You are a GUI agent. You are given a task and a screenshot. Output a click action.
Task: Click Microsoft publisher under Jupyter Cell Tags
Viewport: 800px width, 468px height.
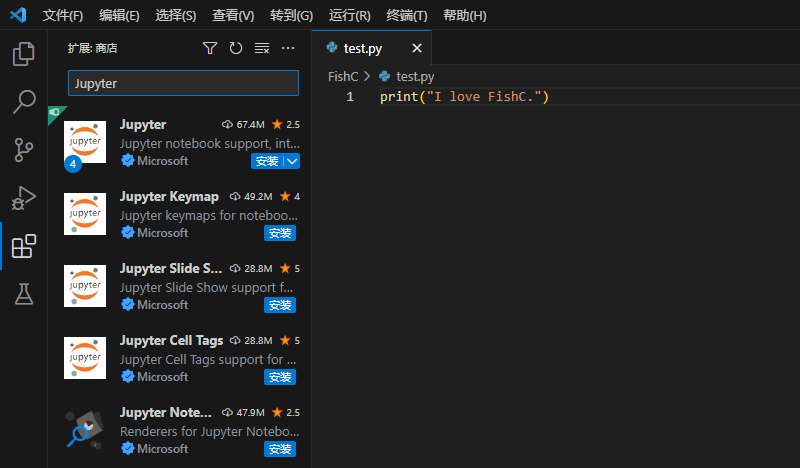point(162,377)
